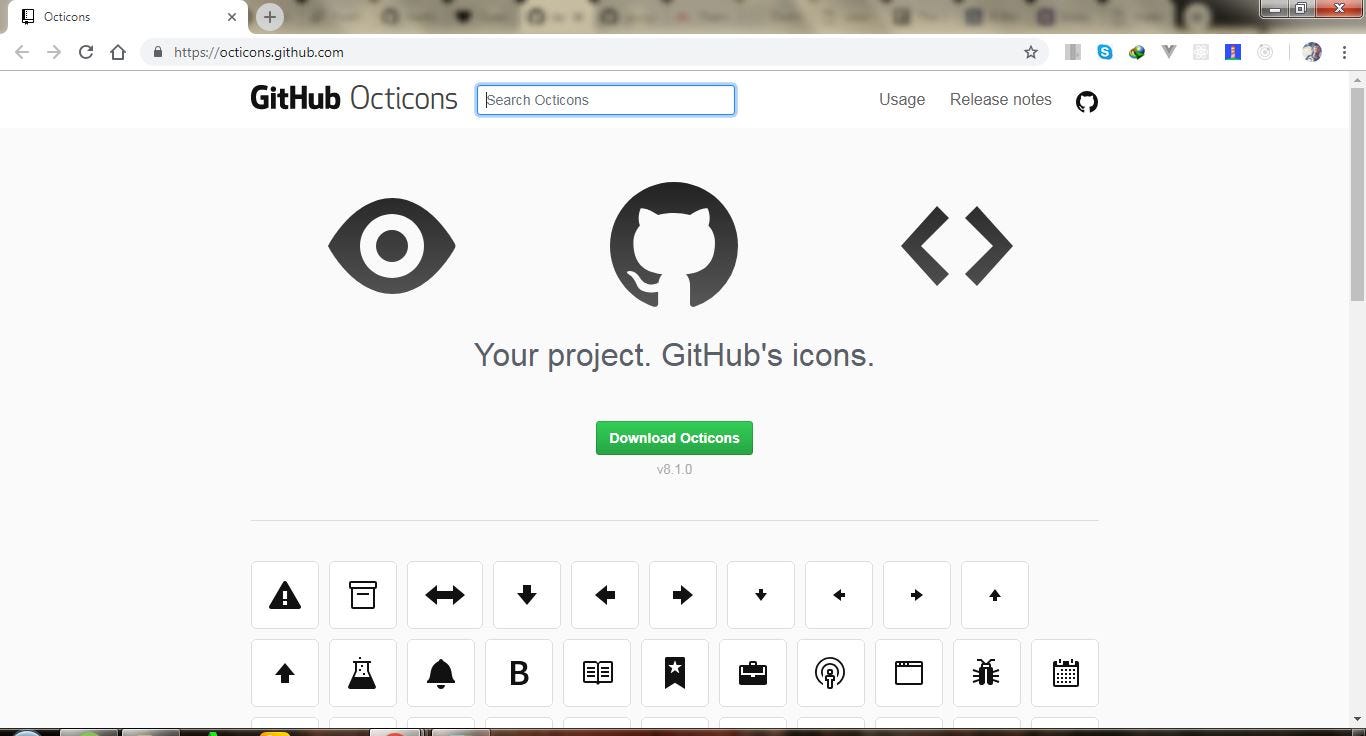Click the v8.1.0 version text

[674, 469]
